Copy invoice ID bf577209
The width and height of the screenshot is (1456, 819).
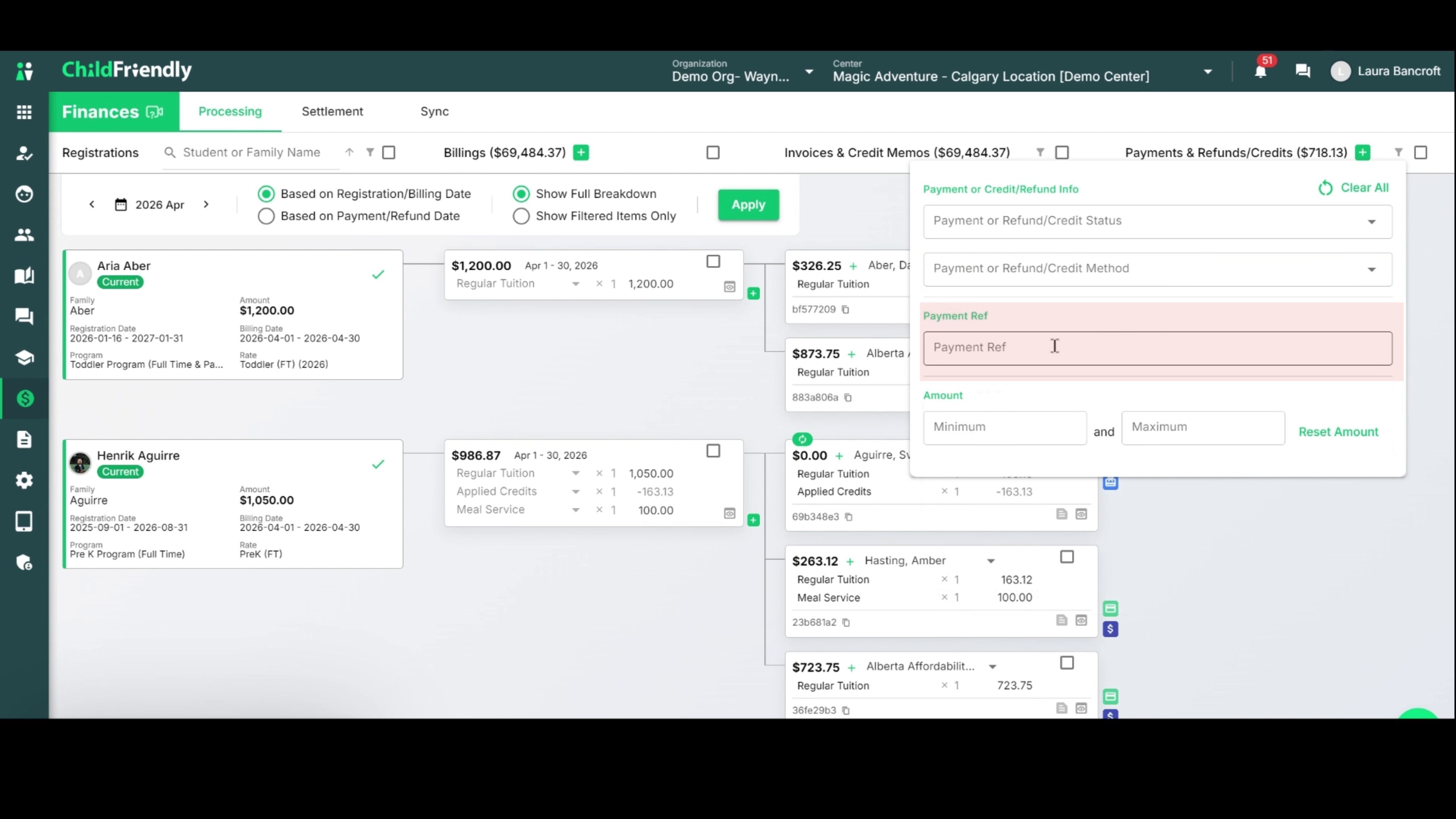tap(846, 310)
